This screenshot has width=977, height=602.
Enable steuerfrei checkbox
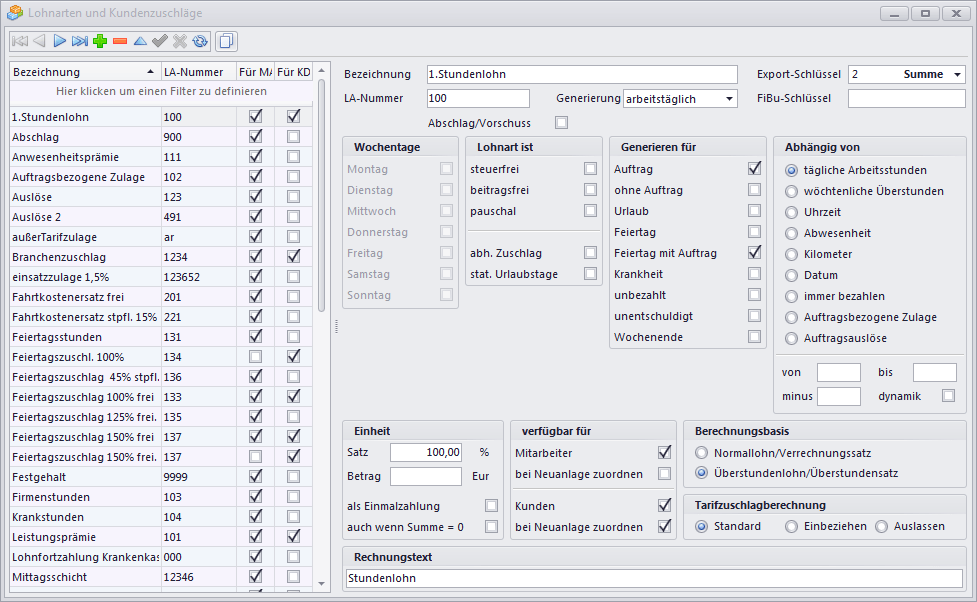point(590,169)
